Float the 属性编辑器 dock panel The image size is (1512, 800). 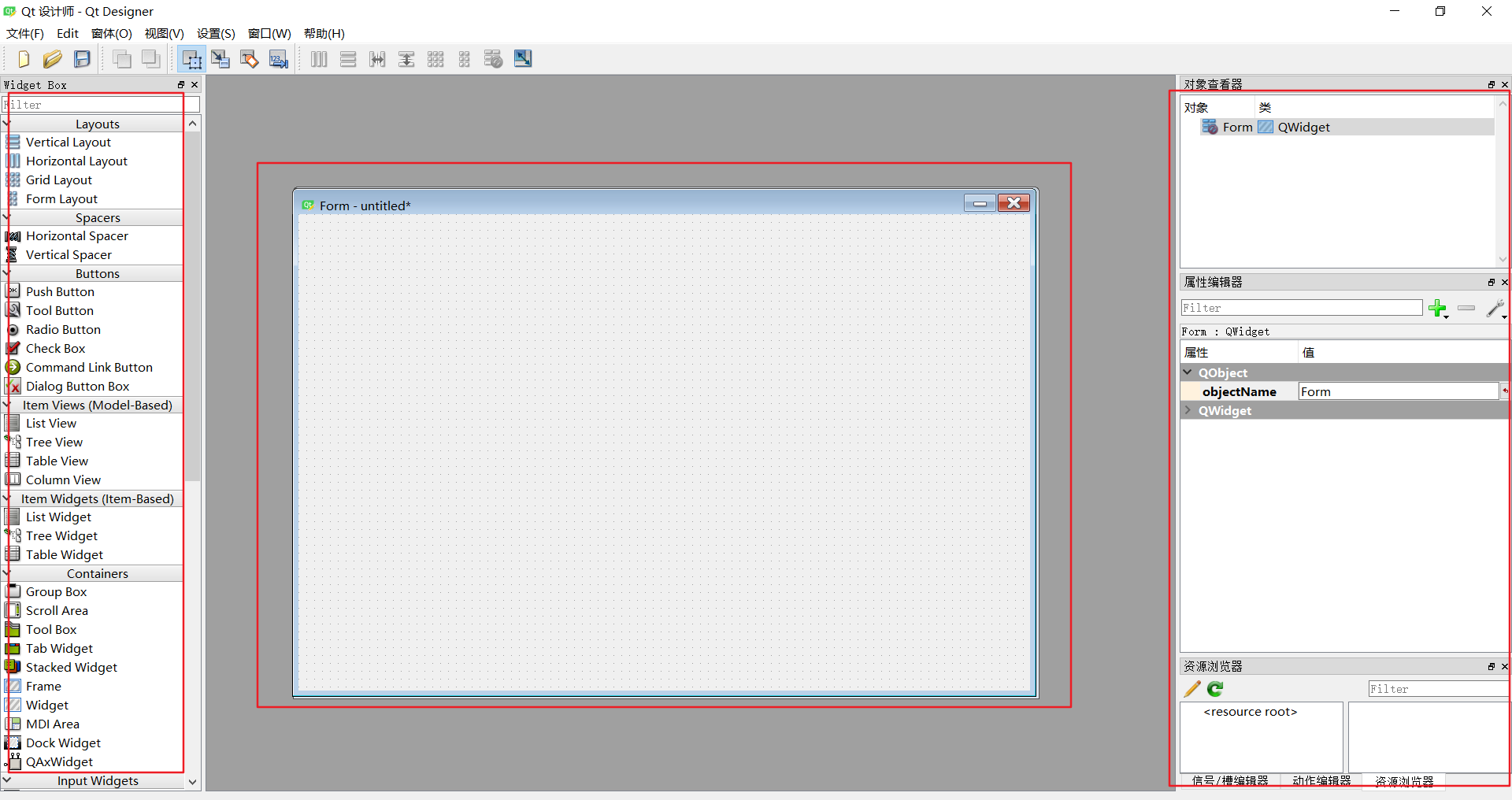click(1492, 282)
